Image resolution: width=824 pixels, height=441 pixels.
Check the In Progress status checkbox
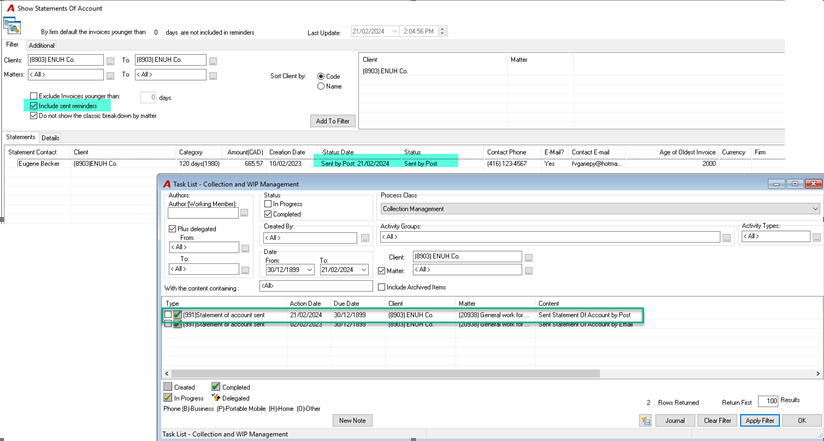pos(268,204)
